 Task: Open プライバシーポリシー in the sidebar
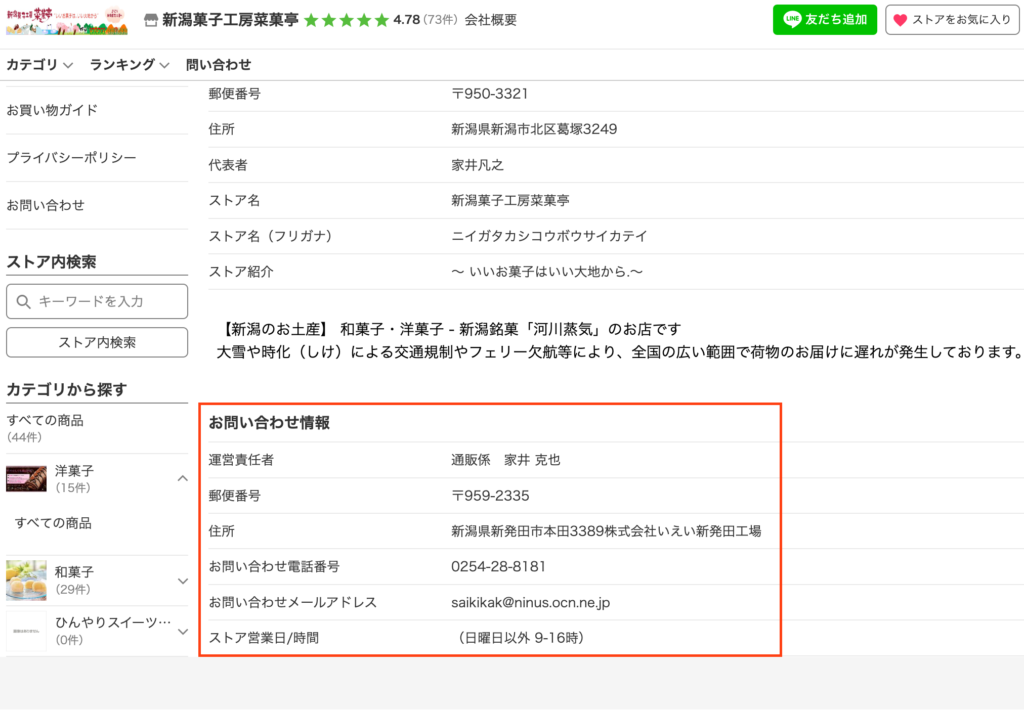[71, 158]
